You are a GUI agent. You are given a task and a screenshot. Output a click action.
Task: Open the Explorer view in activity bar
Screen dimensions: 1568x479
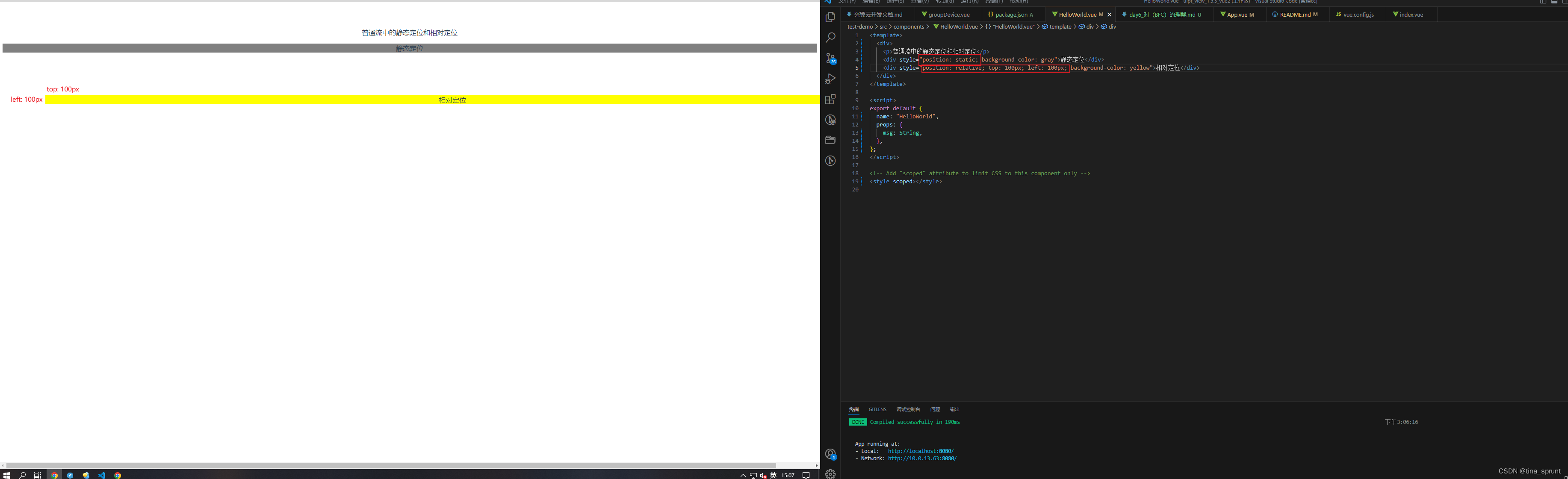[830, 18]
